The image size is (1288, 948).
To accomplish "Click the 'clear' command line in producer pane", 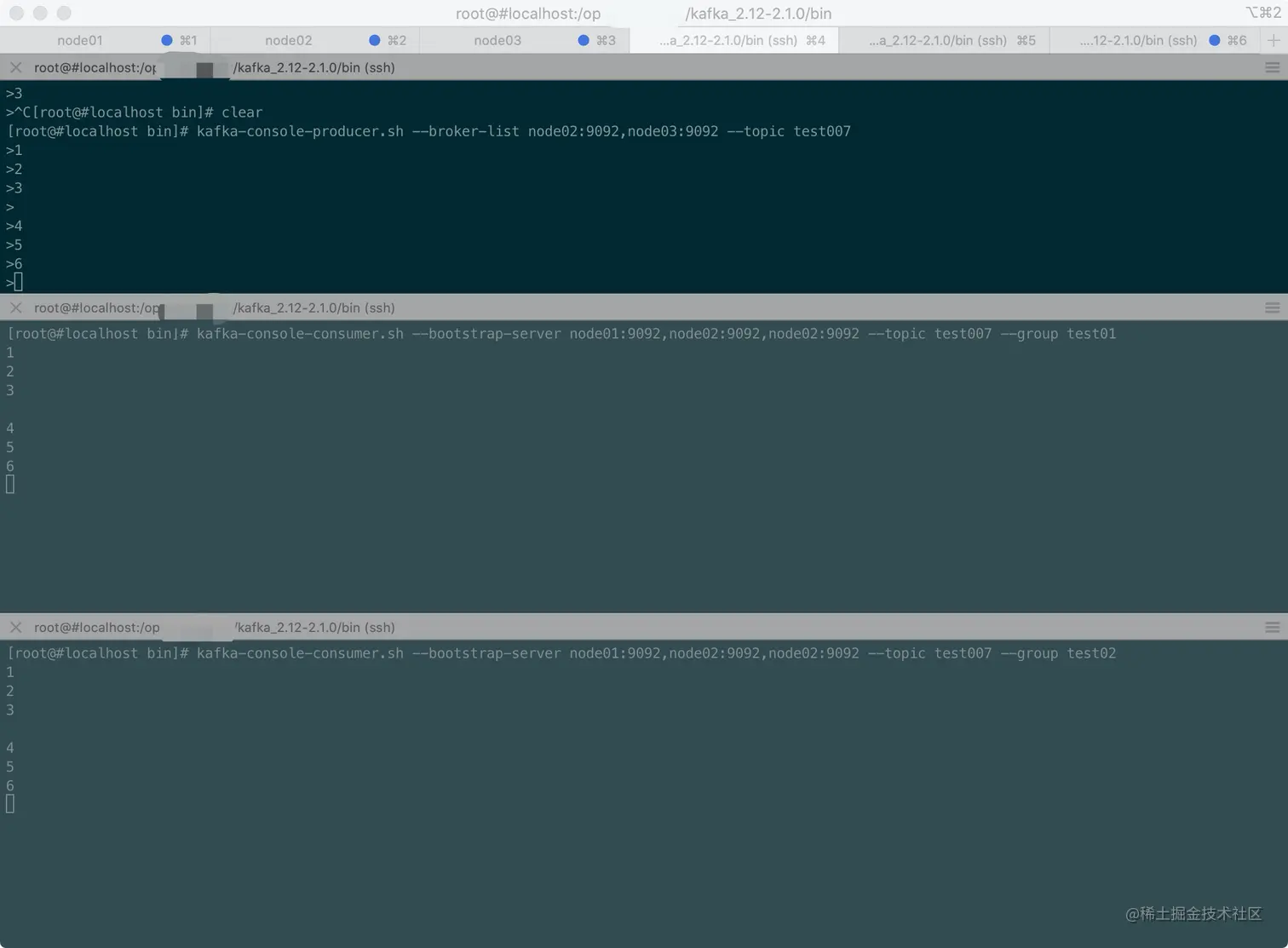I will (x=135, y=112).
